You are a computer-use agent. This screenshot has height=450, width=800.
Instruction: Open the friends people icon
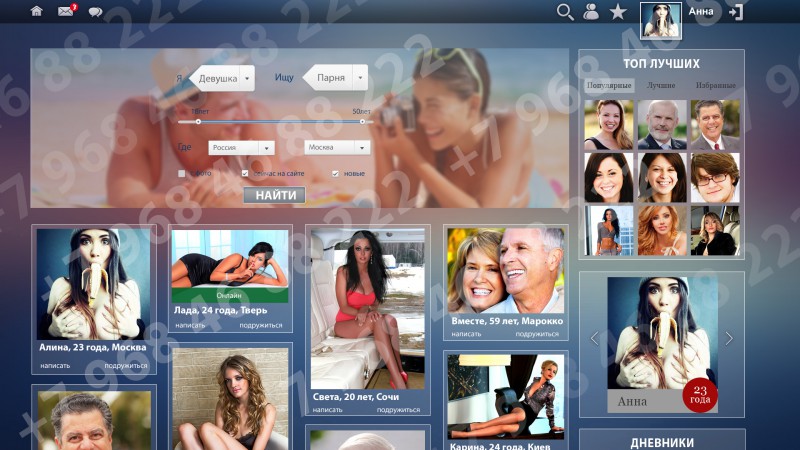pos(591,11)
